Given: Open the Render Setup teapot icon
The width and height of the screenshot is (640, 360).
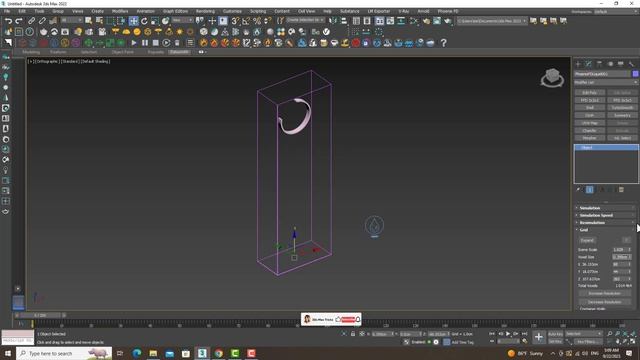Looking at the screenshot, I should 426,21.
